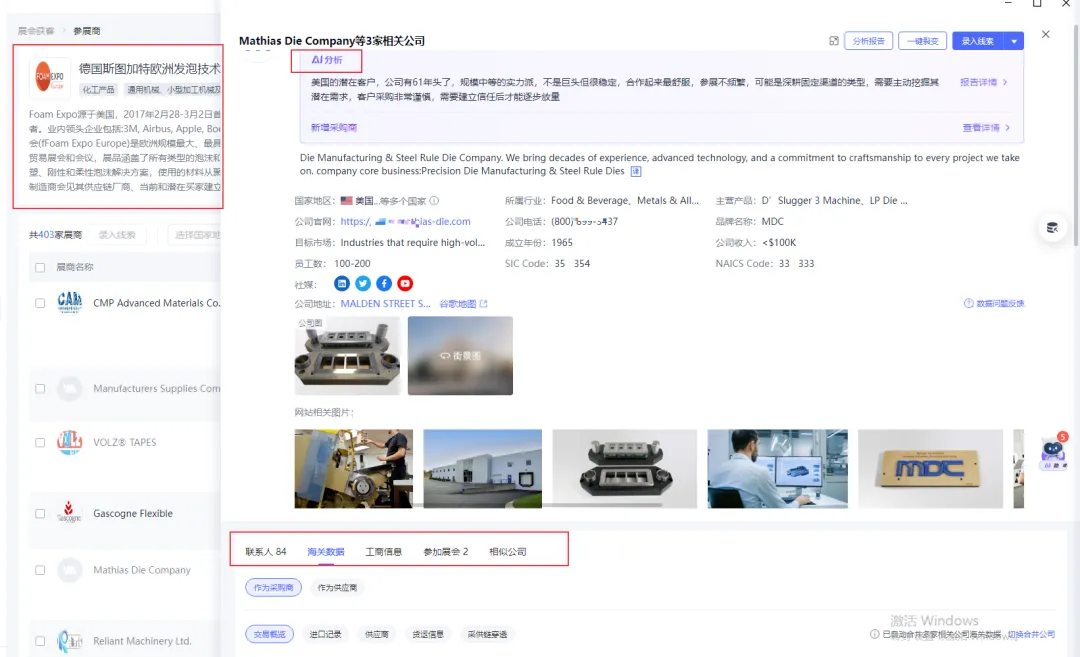Click the 数据问题反馈 question icon
Viewport: 1080px width, 657px height.
pyautogui.click(x=968, y=304)
